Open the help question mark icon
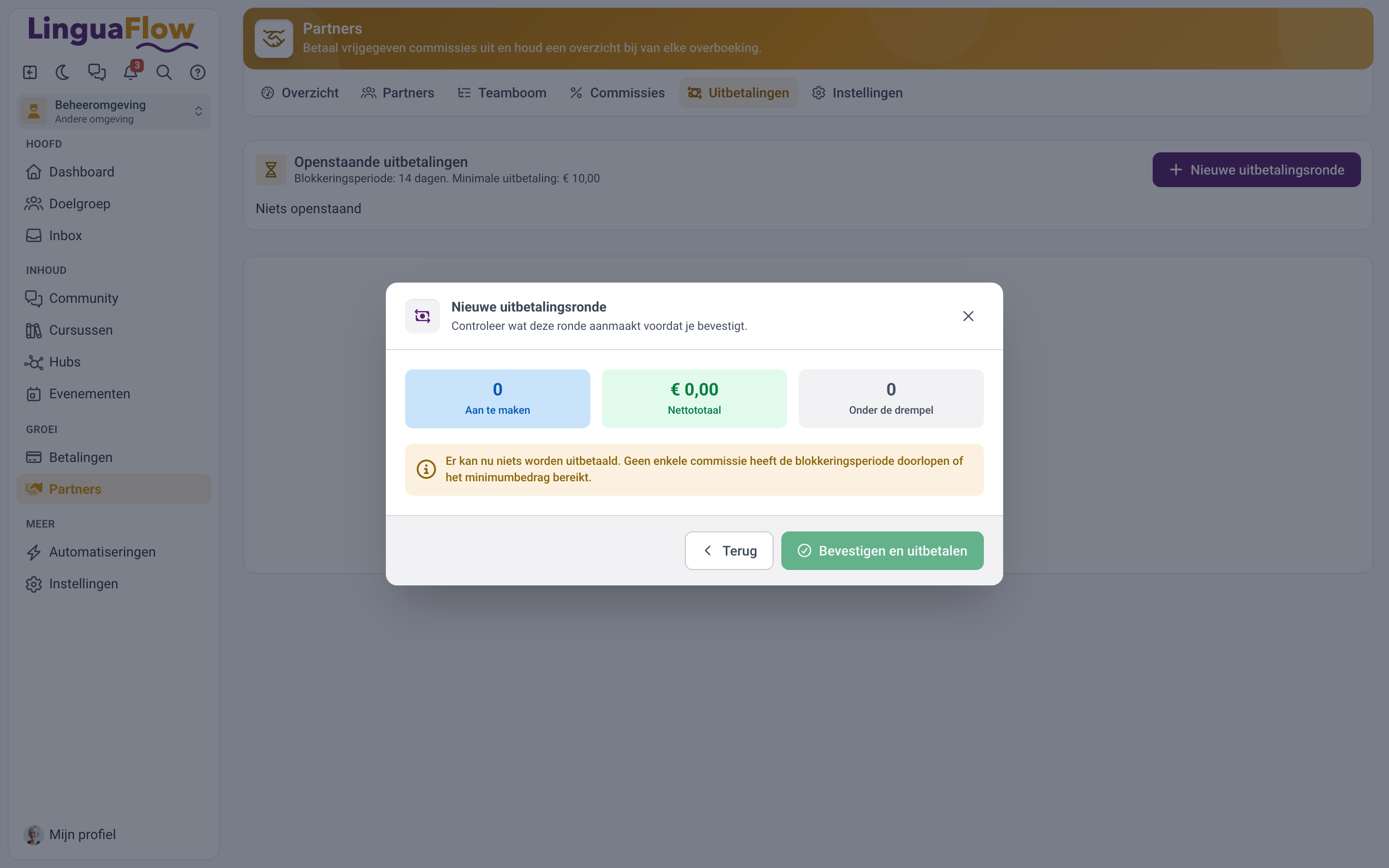Image resolution: width=1389 pixels, height=868 pixels. pos(197,72)
